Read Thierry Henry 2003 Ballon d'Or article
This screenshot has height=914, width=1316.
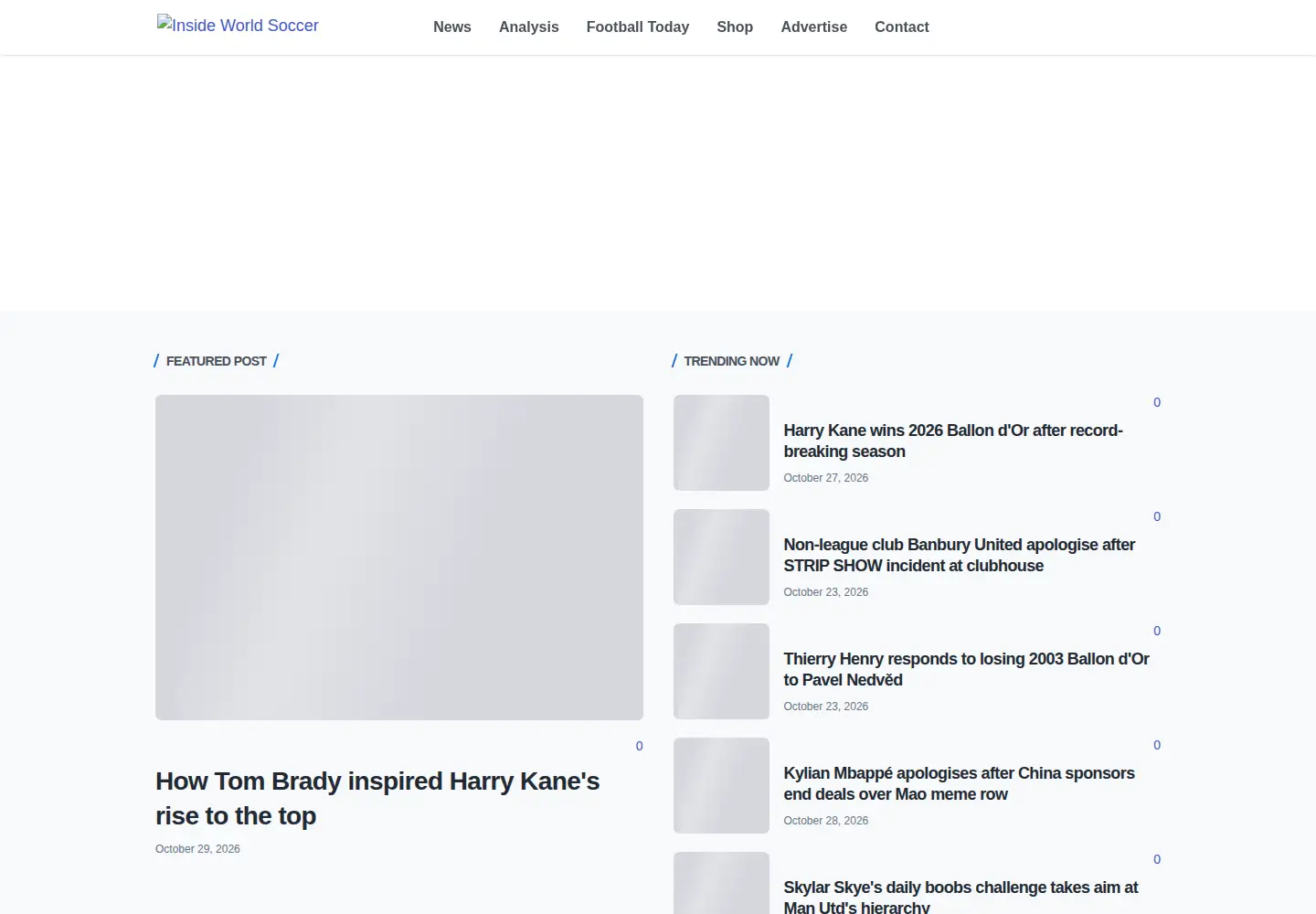tap(967, 669)
